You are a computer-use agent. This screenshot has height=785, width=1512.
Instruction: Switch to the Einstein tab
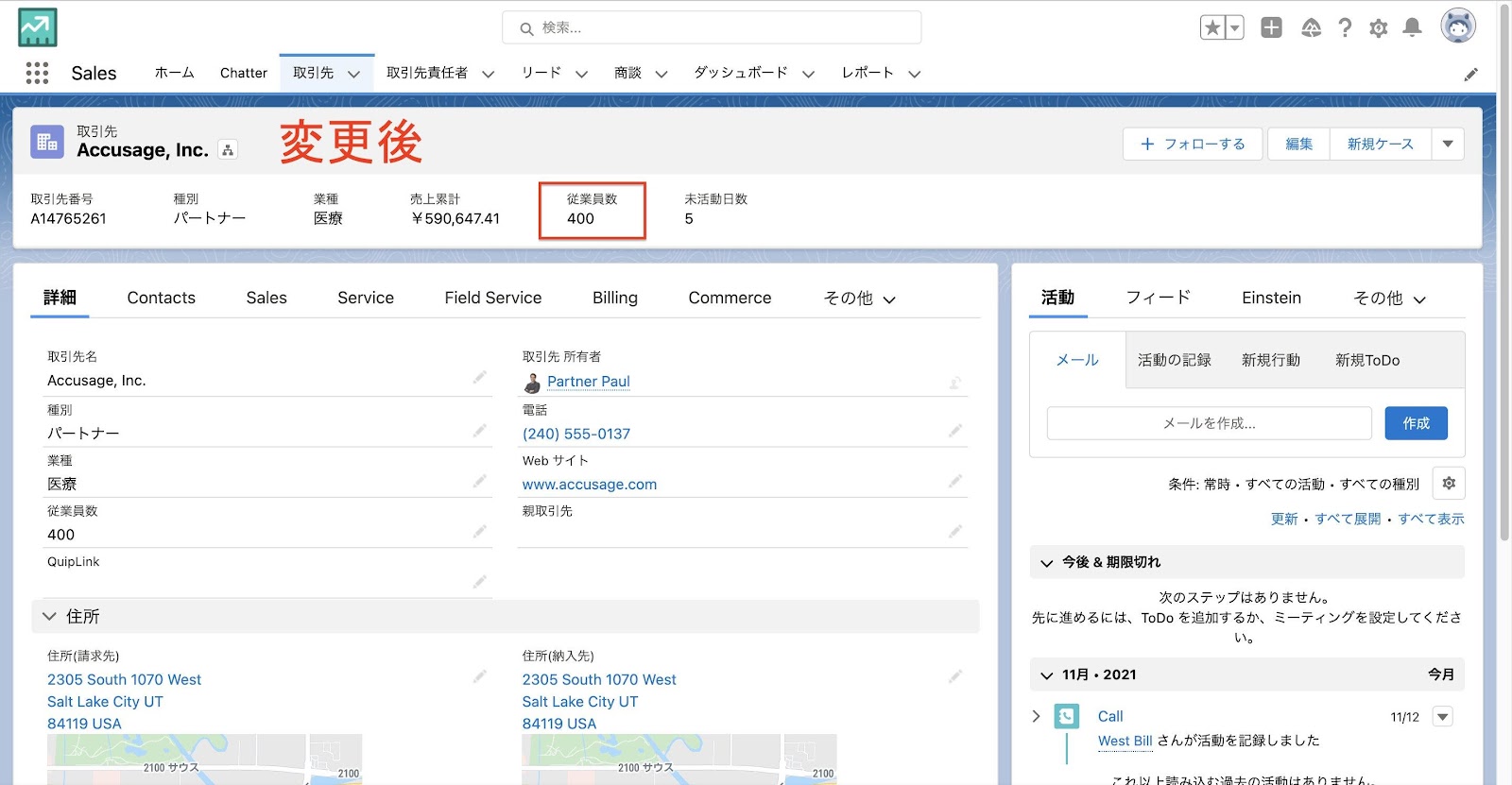(1271, 298)
